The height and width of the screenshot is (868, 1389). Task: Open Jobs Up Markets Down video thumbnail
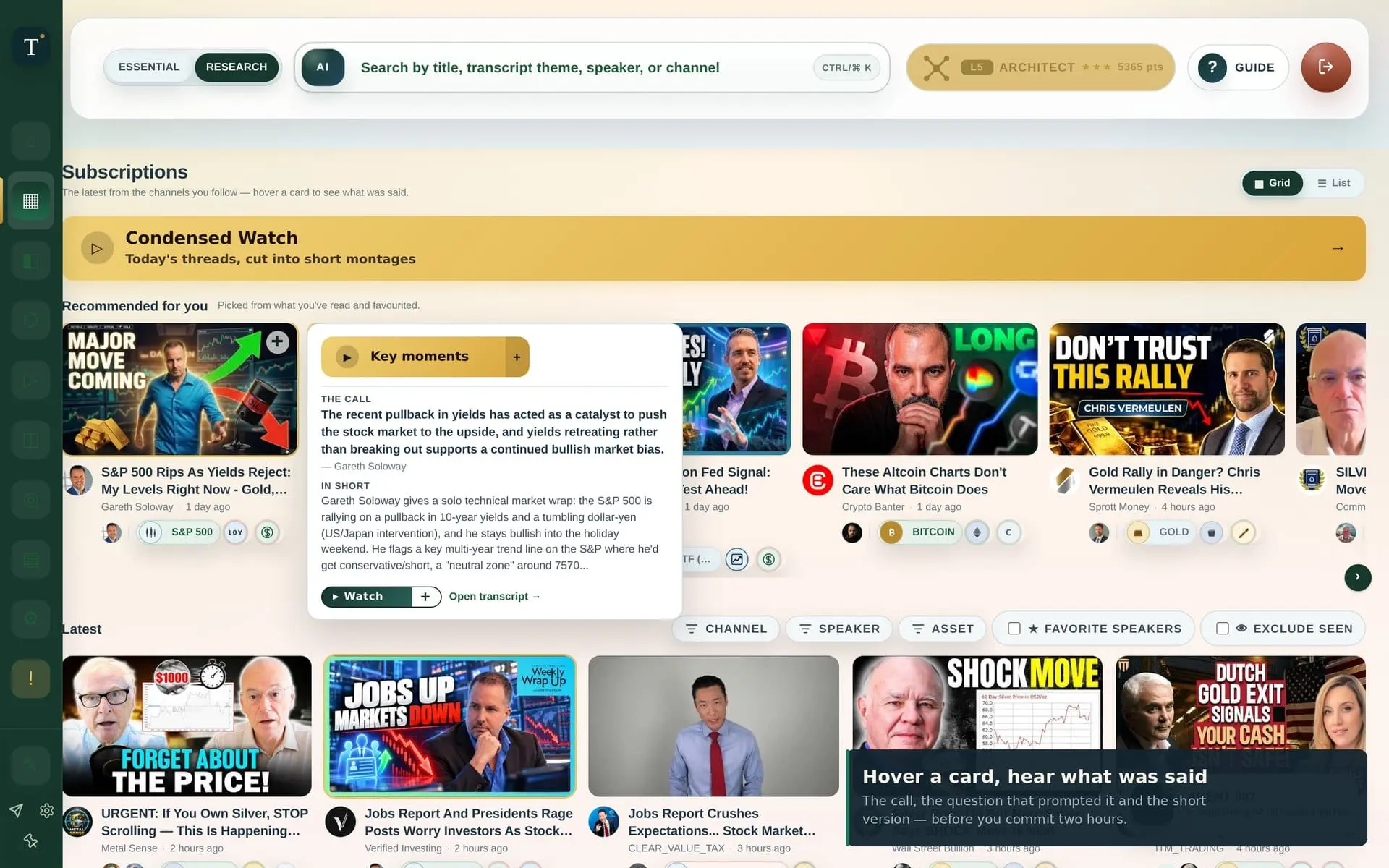pos(449,726)
